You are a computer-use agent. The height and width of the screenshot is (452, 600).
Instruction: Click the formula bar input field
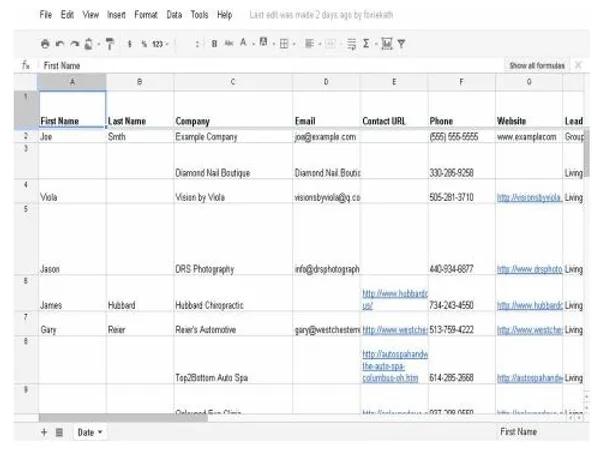point(270,65)
